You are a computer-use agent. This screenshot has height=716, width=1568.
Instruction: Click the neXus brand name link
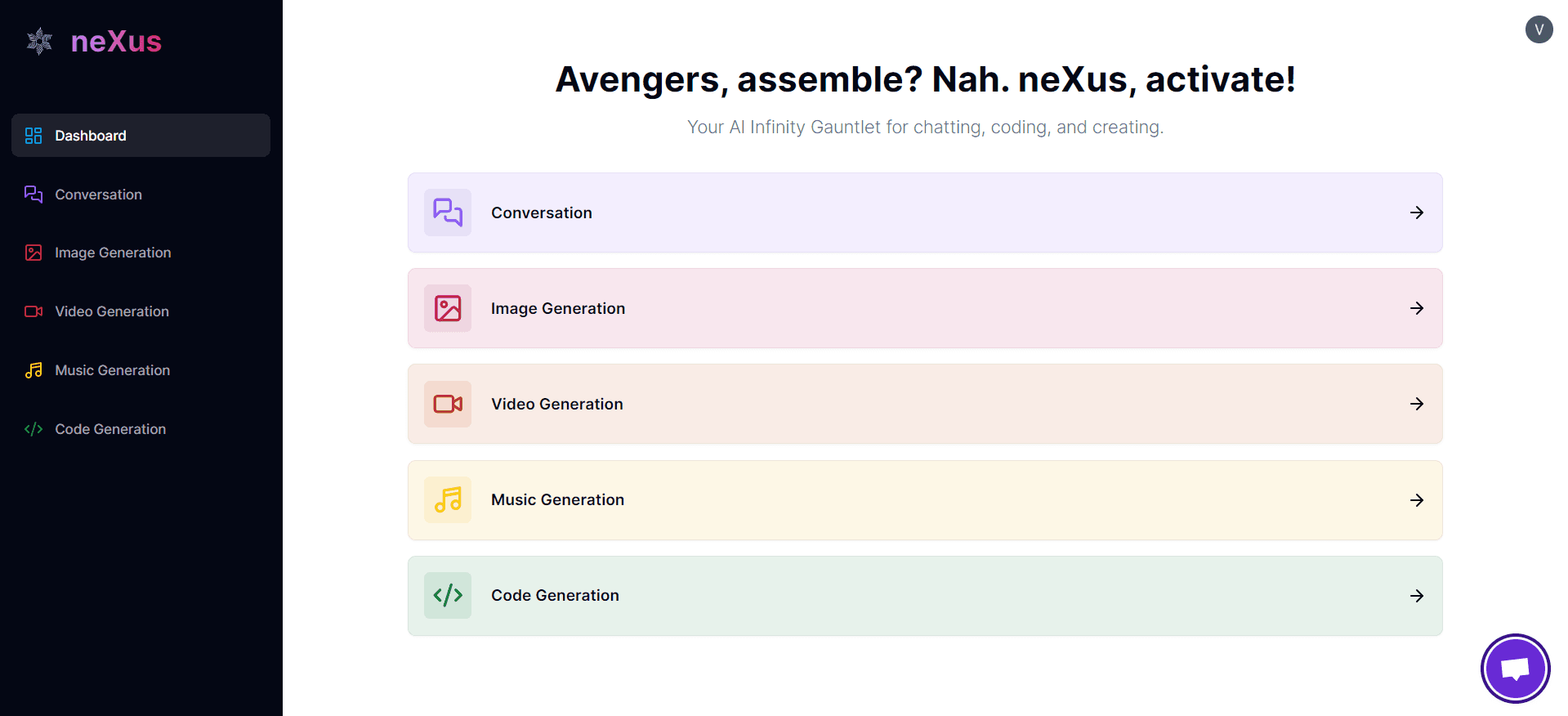[x=116, y=41]
